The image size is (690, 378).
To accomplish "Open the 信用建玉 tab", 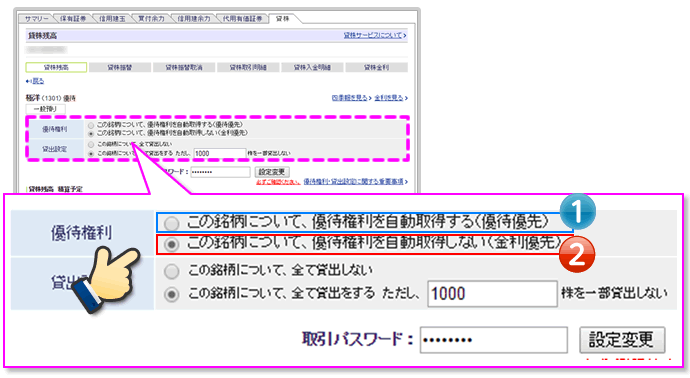I will click(x=112, y=18).
